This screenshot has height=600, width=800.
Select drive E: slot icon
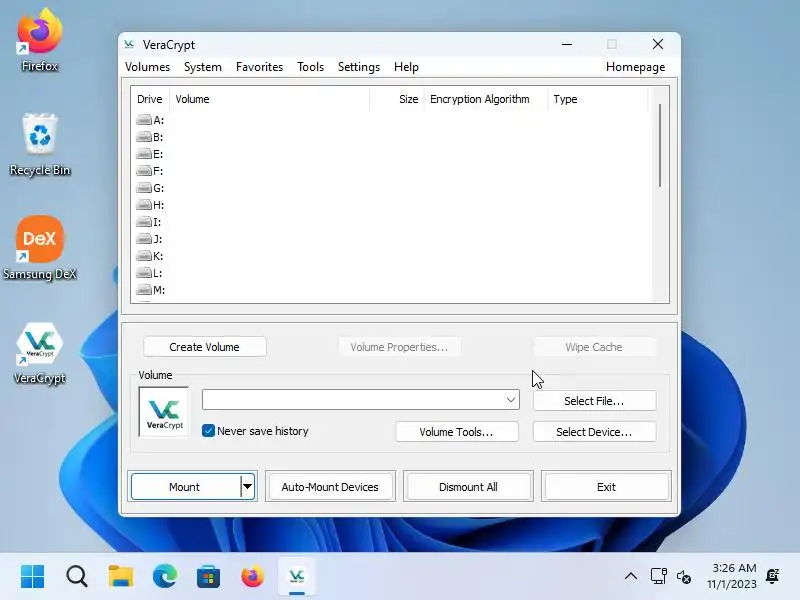point(144,154)
